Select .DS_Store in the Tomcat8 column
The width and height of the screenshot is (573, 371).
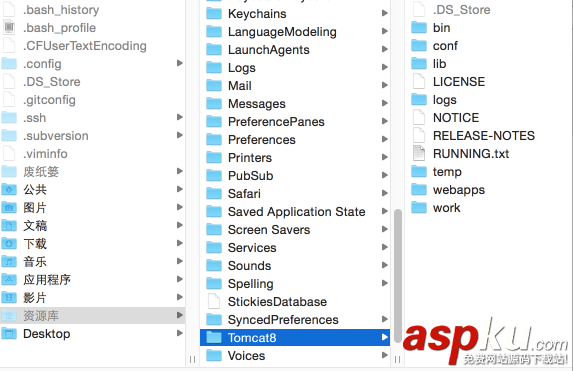click(462, 10)
